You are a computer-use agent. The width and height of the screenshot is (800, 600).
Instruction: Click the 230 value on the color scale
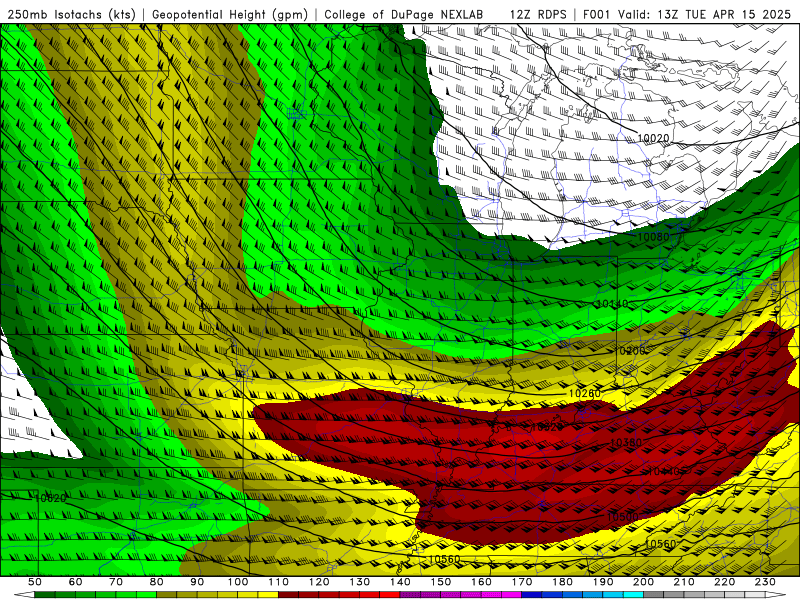(766, 582)
